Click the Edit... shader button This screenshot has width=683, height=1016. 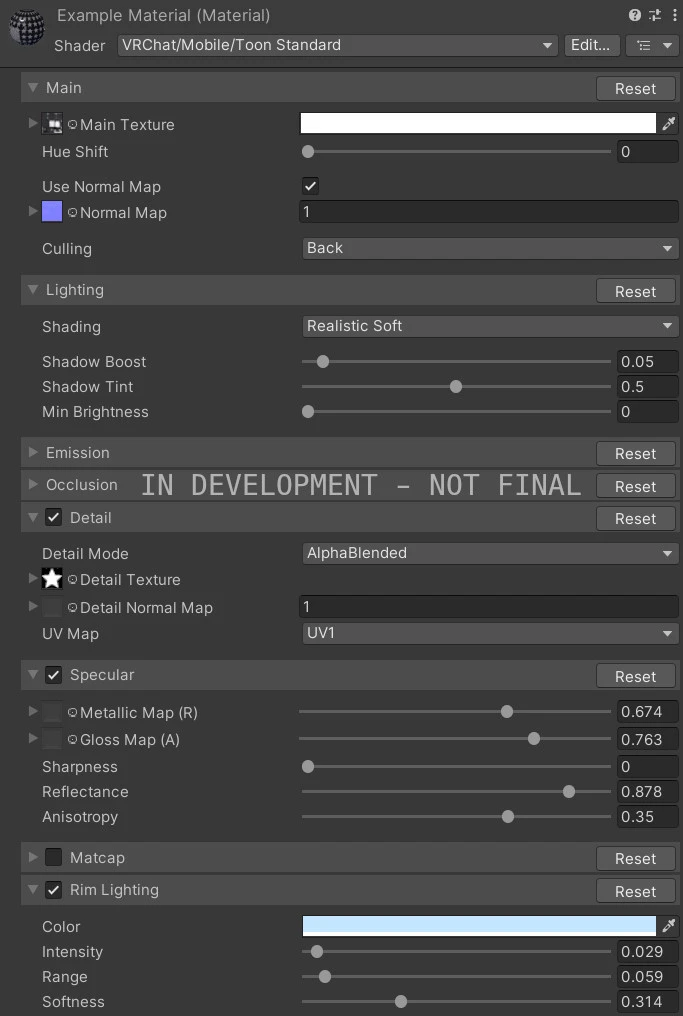pyautogui.click(x=592, y=45)
